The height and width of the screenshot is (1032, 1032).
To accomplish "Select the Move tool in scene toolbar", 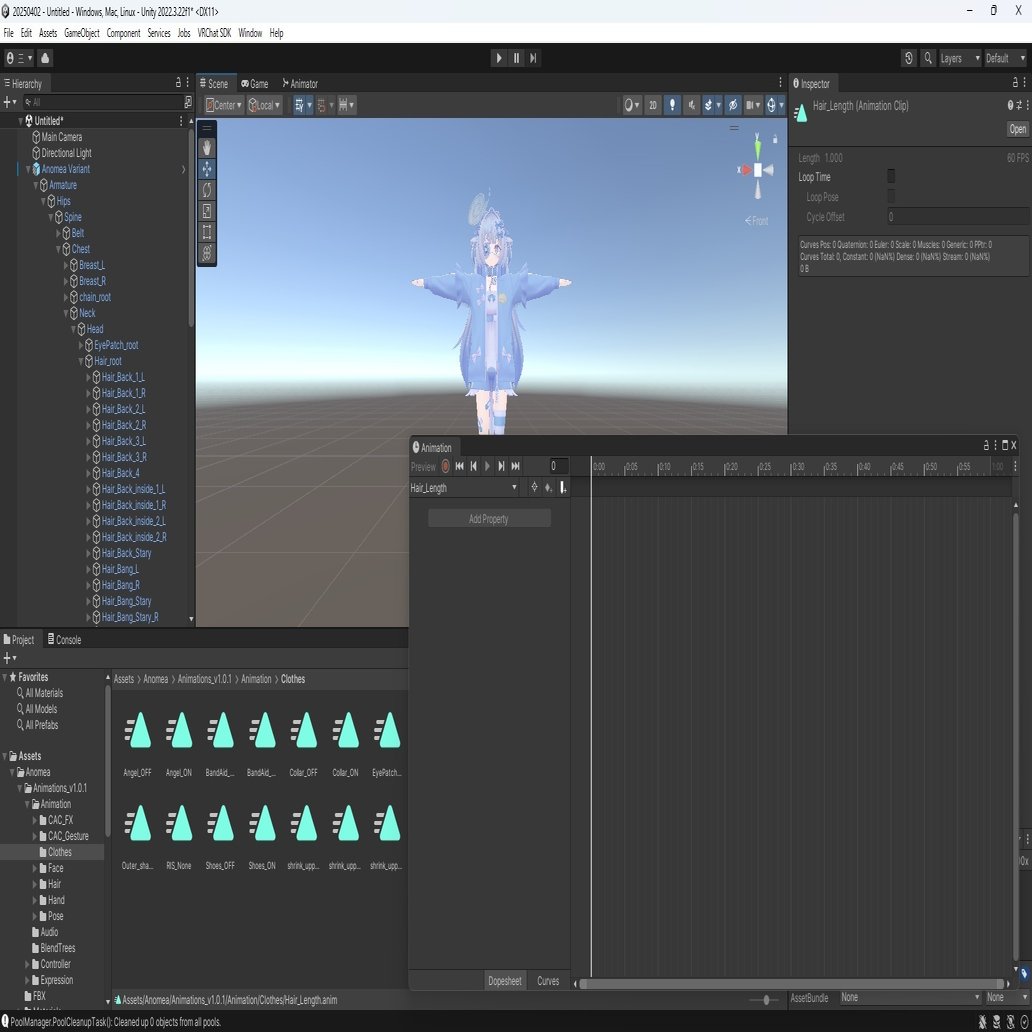I will point(207,169).
